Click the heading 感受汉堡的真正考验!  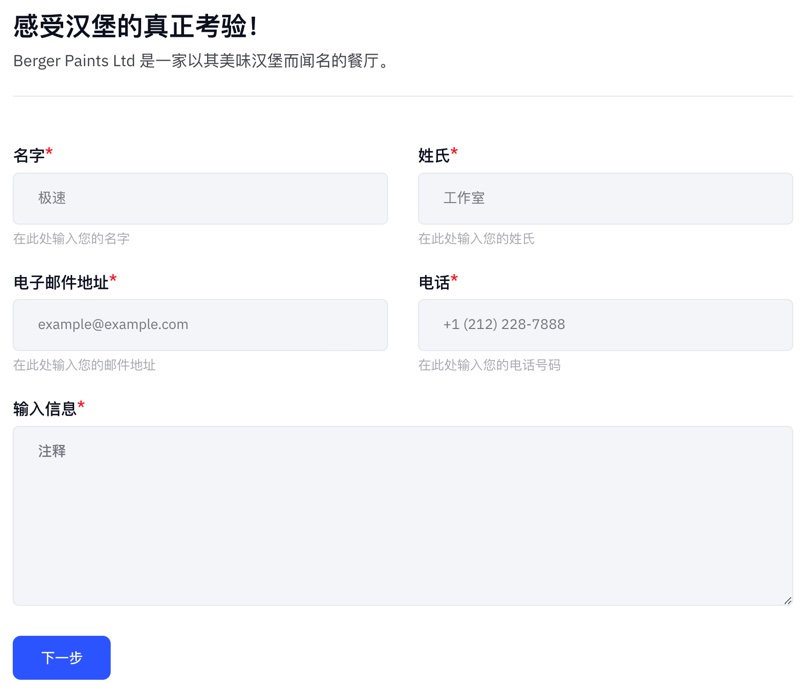[135, 26]
